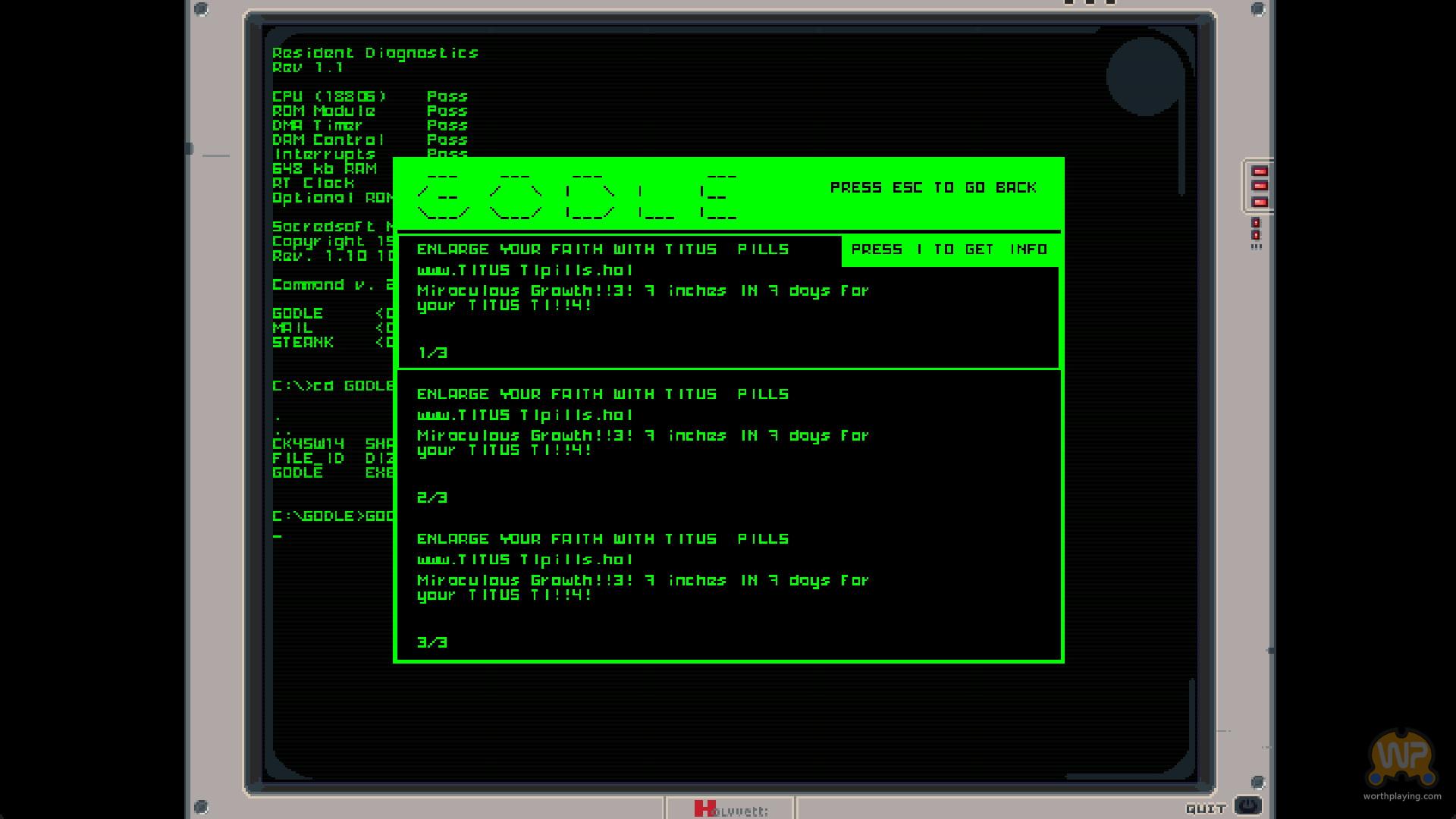1456x819 pixels.
Task: Click the bottom red monitor switch
Action: (1260, 202)
